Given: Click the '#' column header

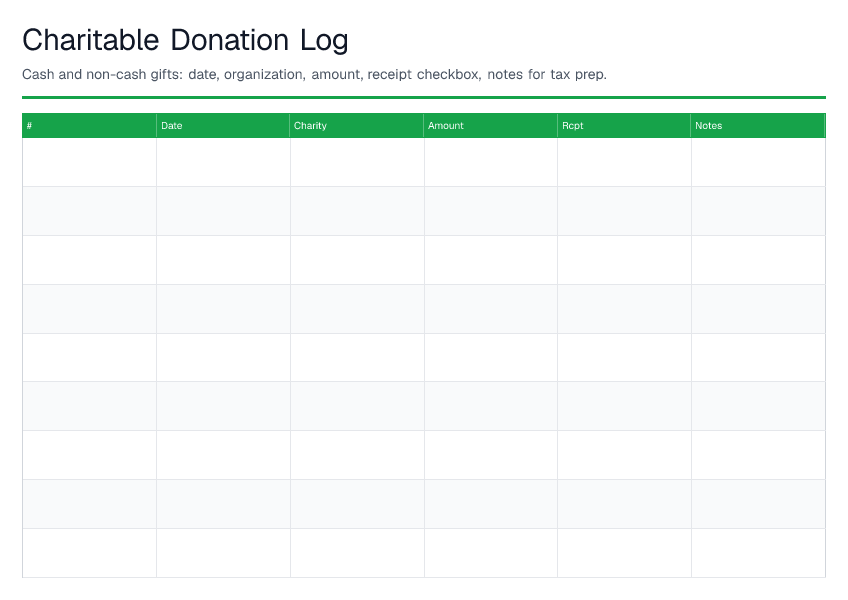Looking at the screenshot, I should point(89,126).
